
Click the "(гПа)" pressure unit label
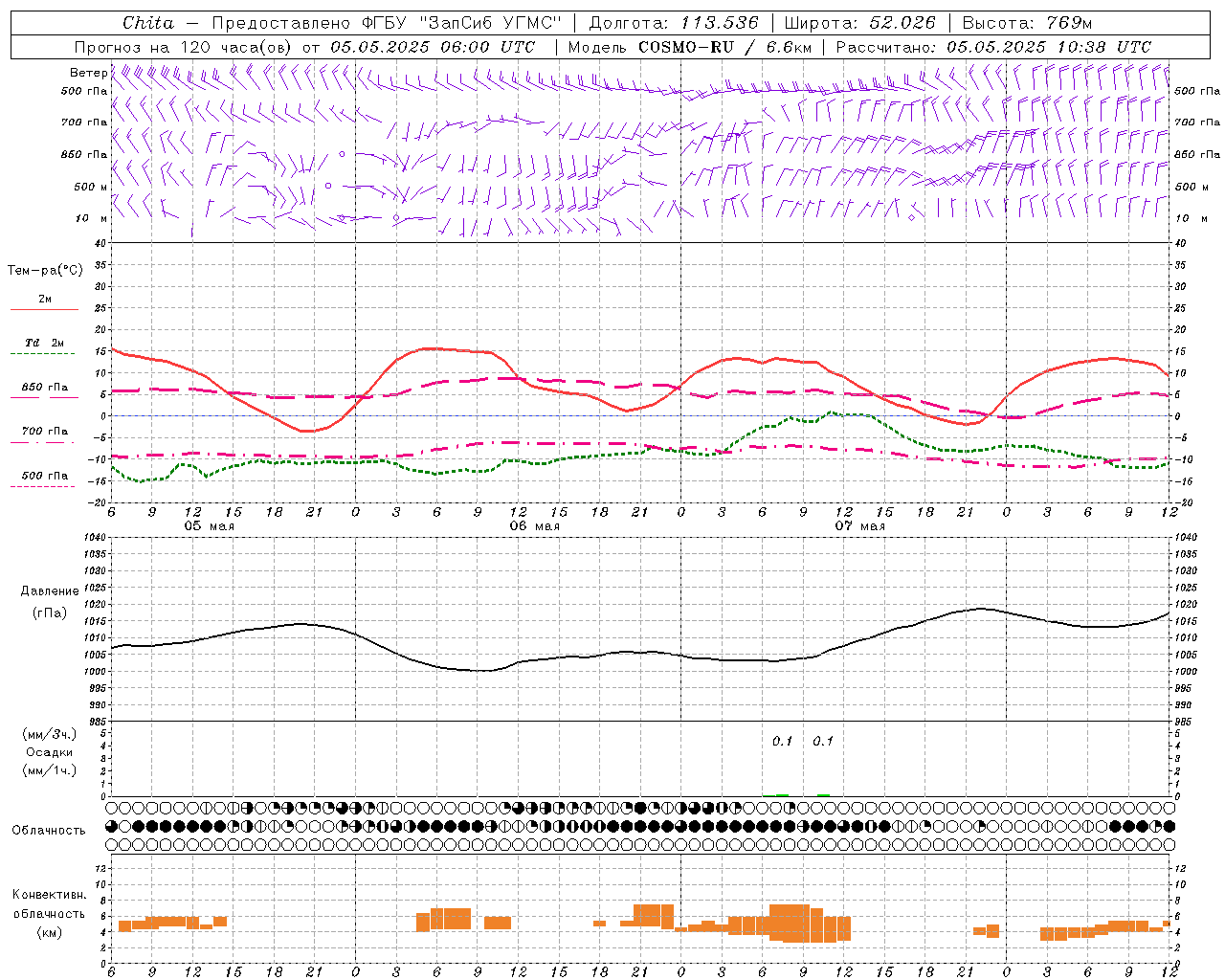[x=50, y=612]
